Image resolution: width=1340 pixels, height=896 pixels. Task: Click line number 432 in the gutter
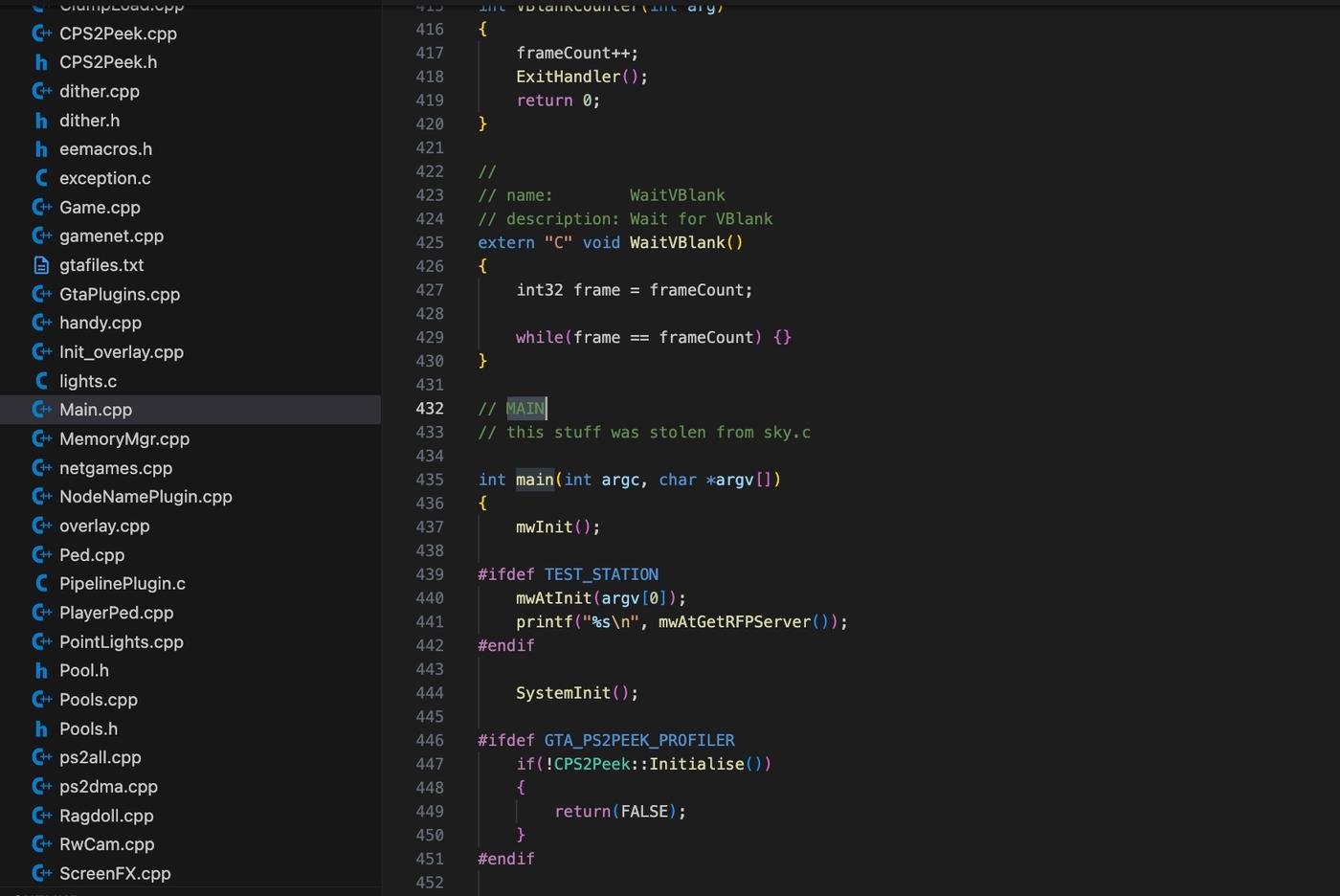430,409
